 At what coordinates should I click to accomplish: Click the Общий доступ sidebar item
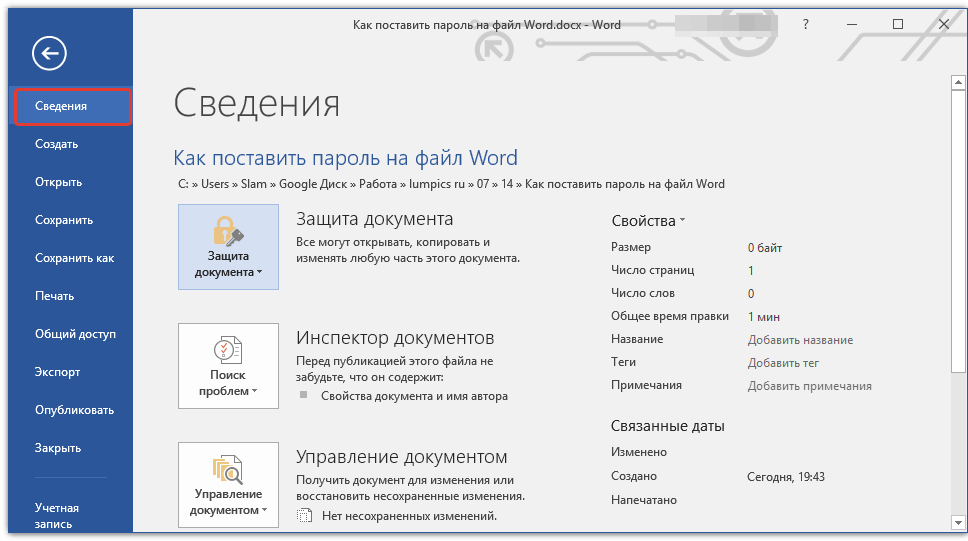pos(75,334)
